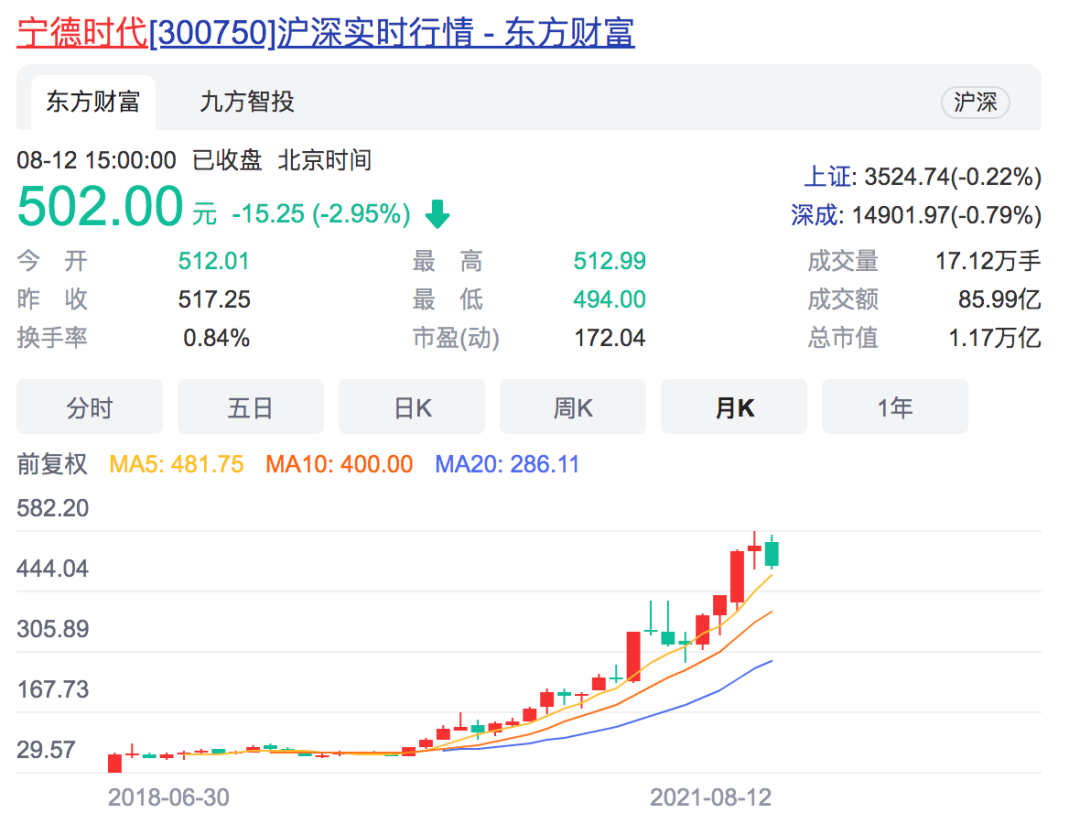Viewport: 1080px width, 824px height.
Task: Select the 日K chart view
Action: (412, 407)
